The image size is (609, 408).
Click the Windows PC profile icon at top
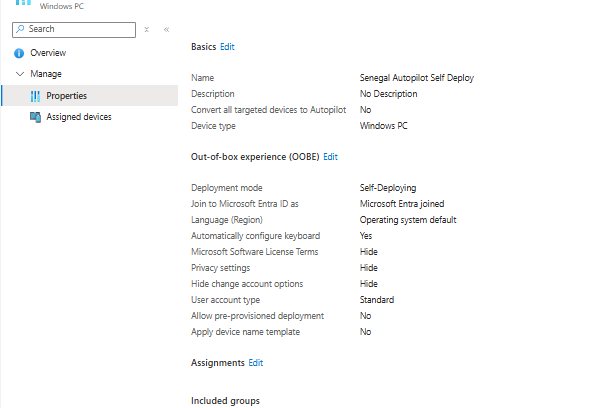click(20, 4)
